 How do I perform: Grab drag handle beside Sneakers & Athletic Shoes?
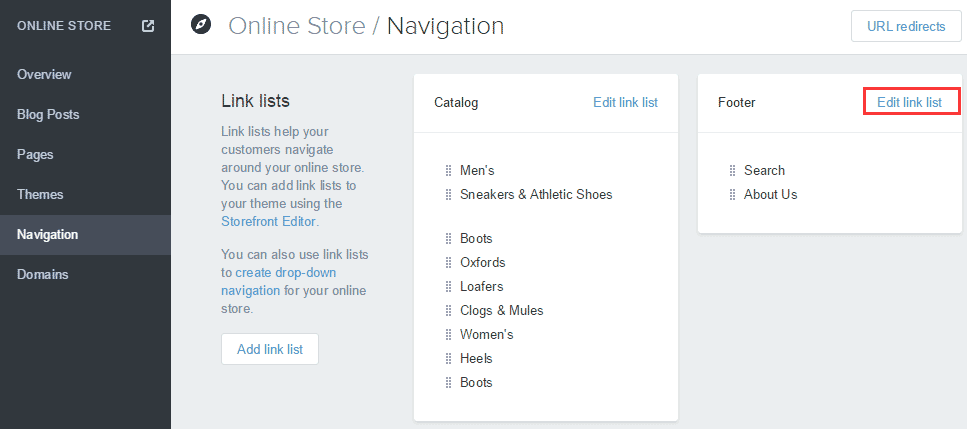point(449,195)
